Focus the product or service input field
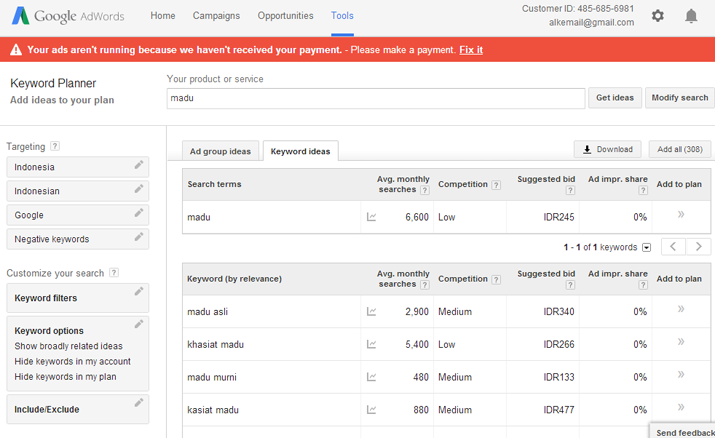The width and height of the screenshot is (715, 438). point(376,98)
